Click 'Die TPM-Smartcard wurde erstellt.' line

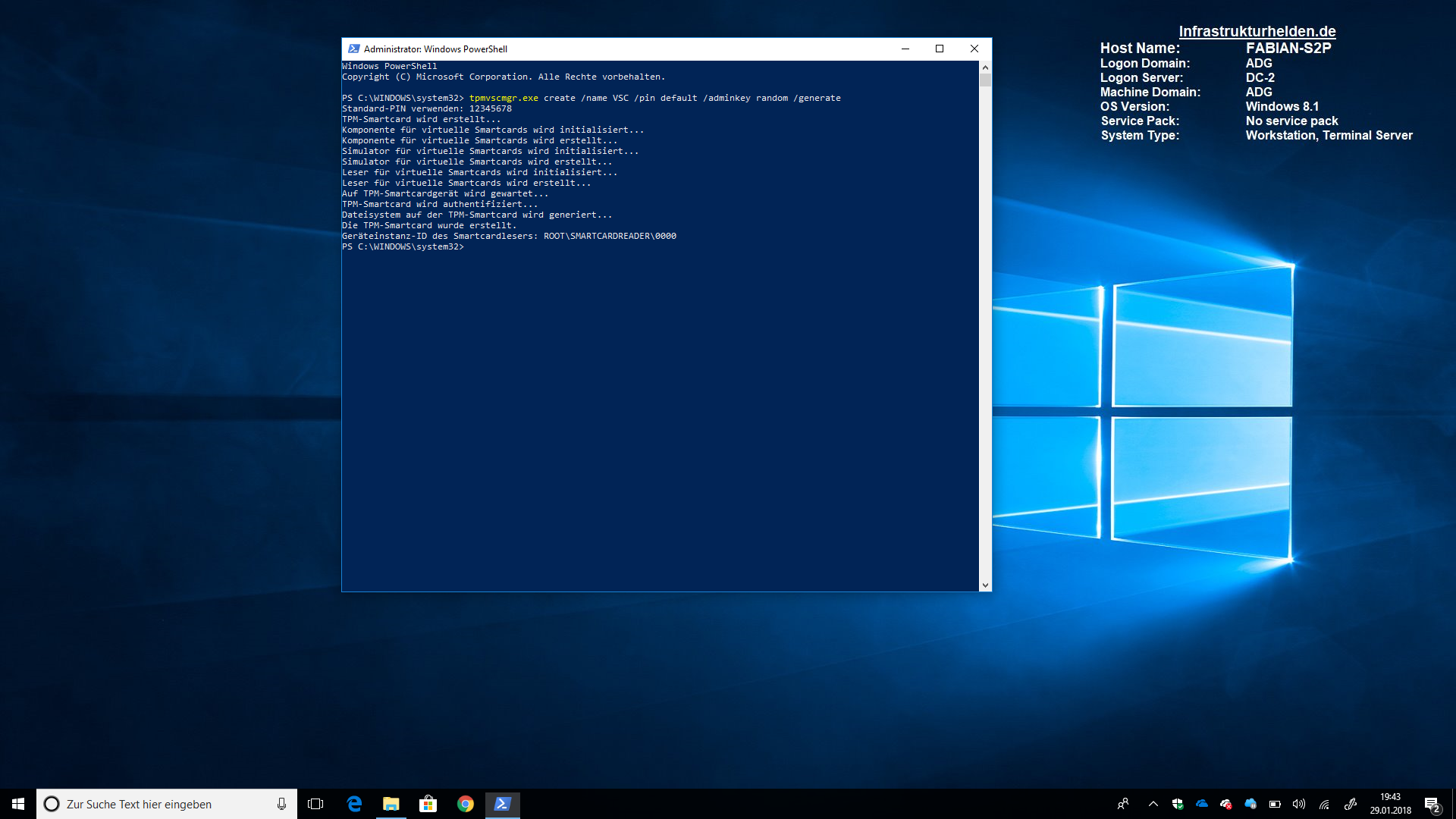[429, 225]
